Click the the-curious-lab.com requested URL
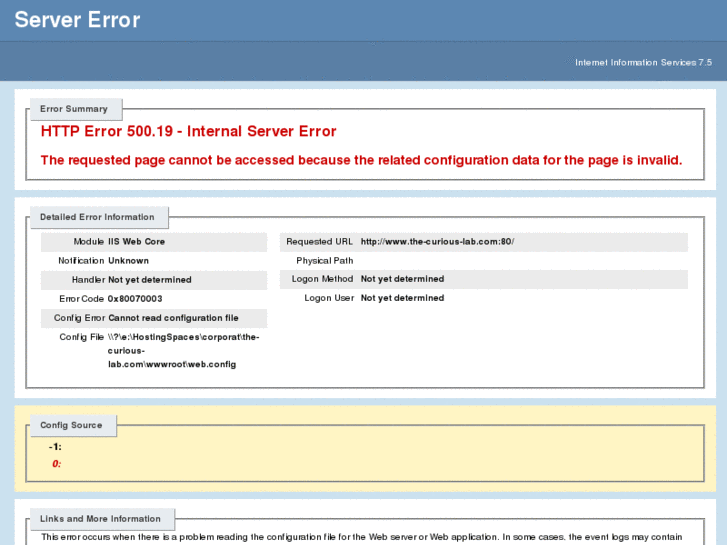This screenshot has width=727, height=545. pos(437,242)
